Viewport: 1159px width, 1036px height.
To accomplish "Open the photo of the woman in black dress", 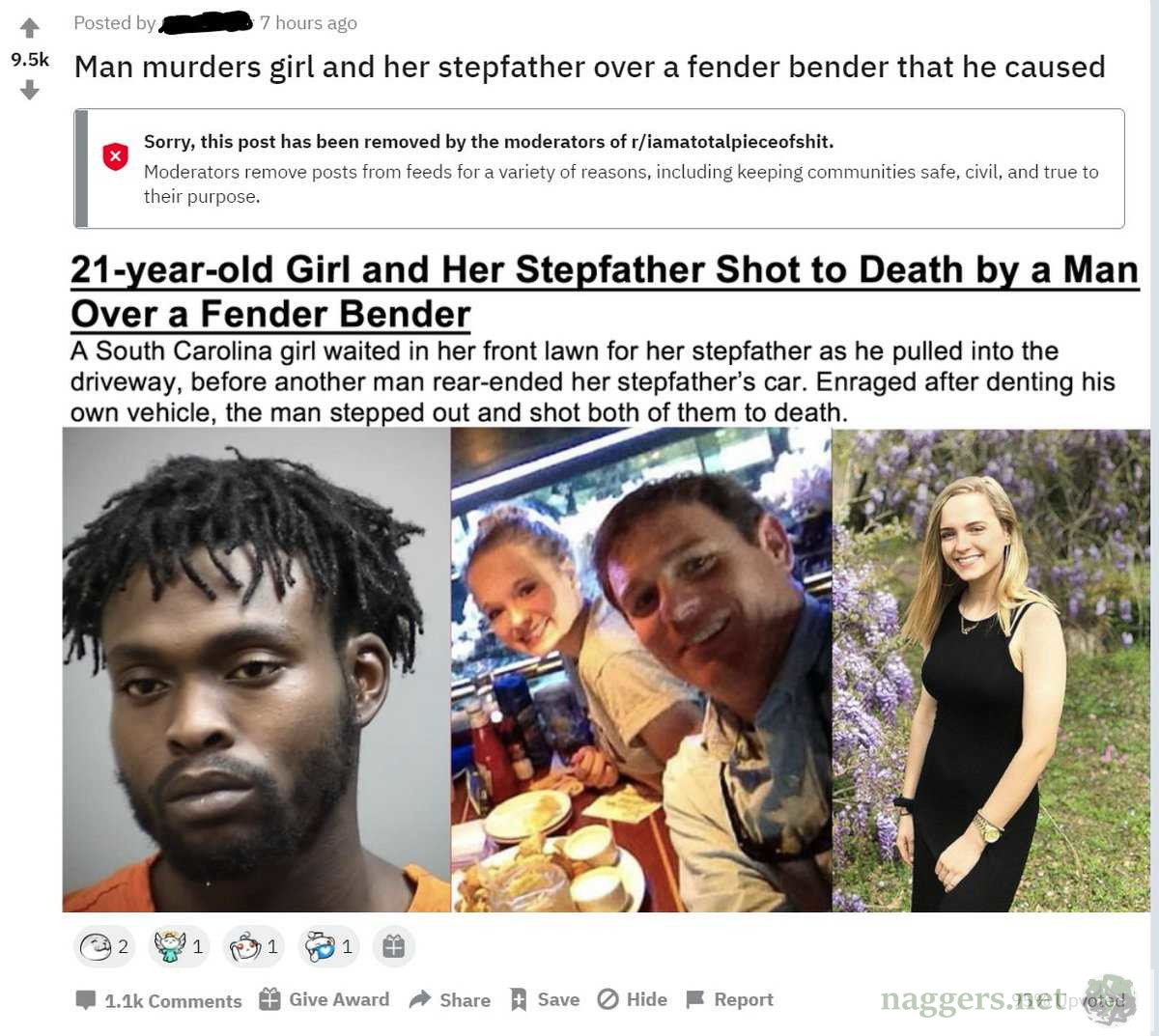I will click(x=991, y=670).
